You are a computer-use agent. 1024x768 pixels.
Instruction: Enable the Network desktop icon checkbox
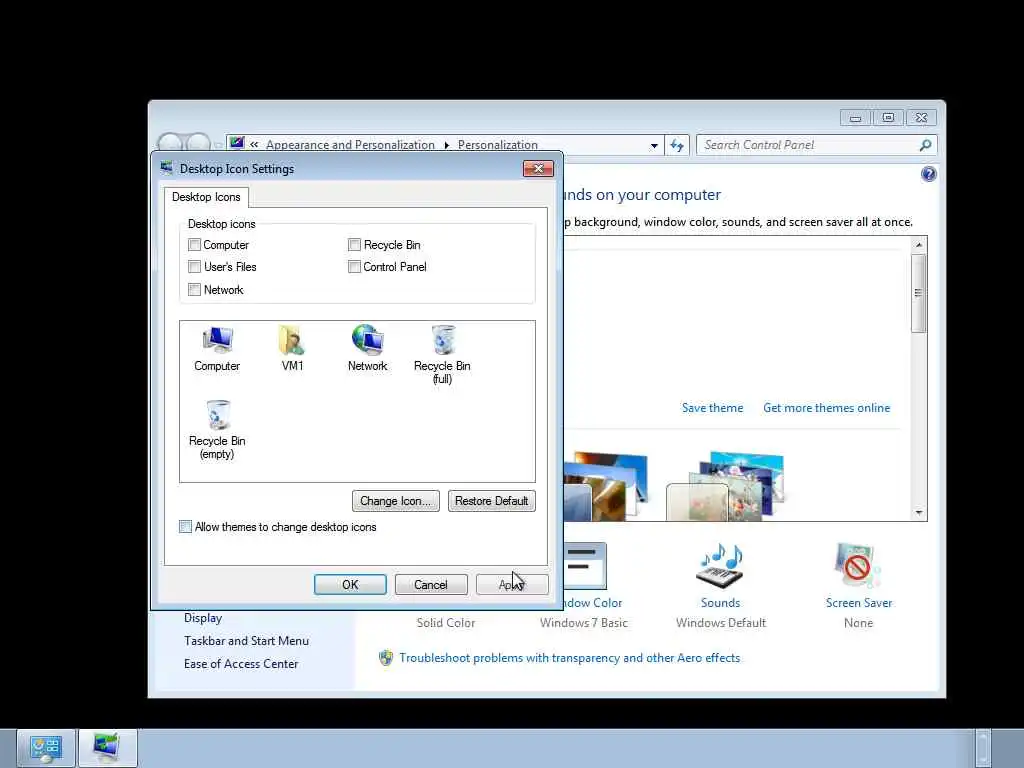[194, 289]
